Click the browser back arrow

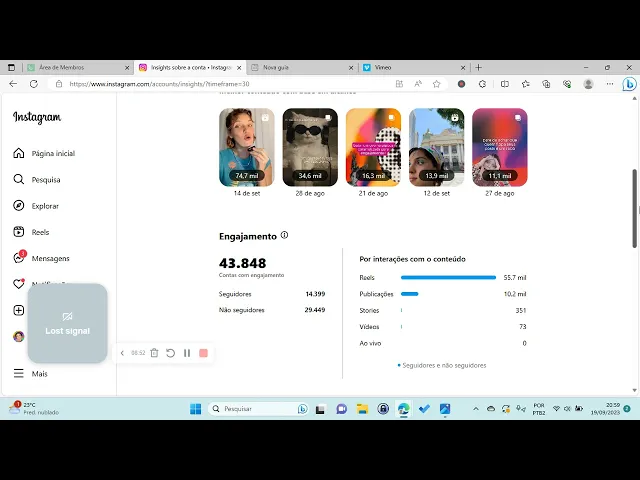(13, 84)
